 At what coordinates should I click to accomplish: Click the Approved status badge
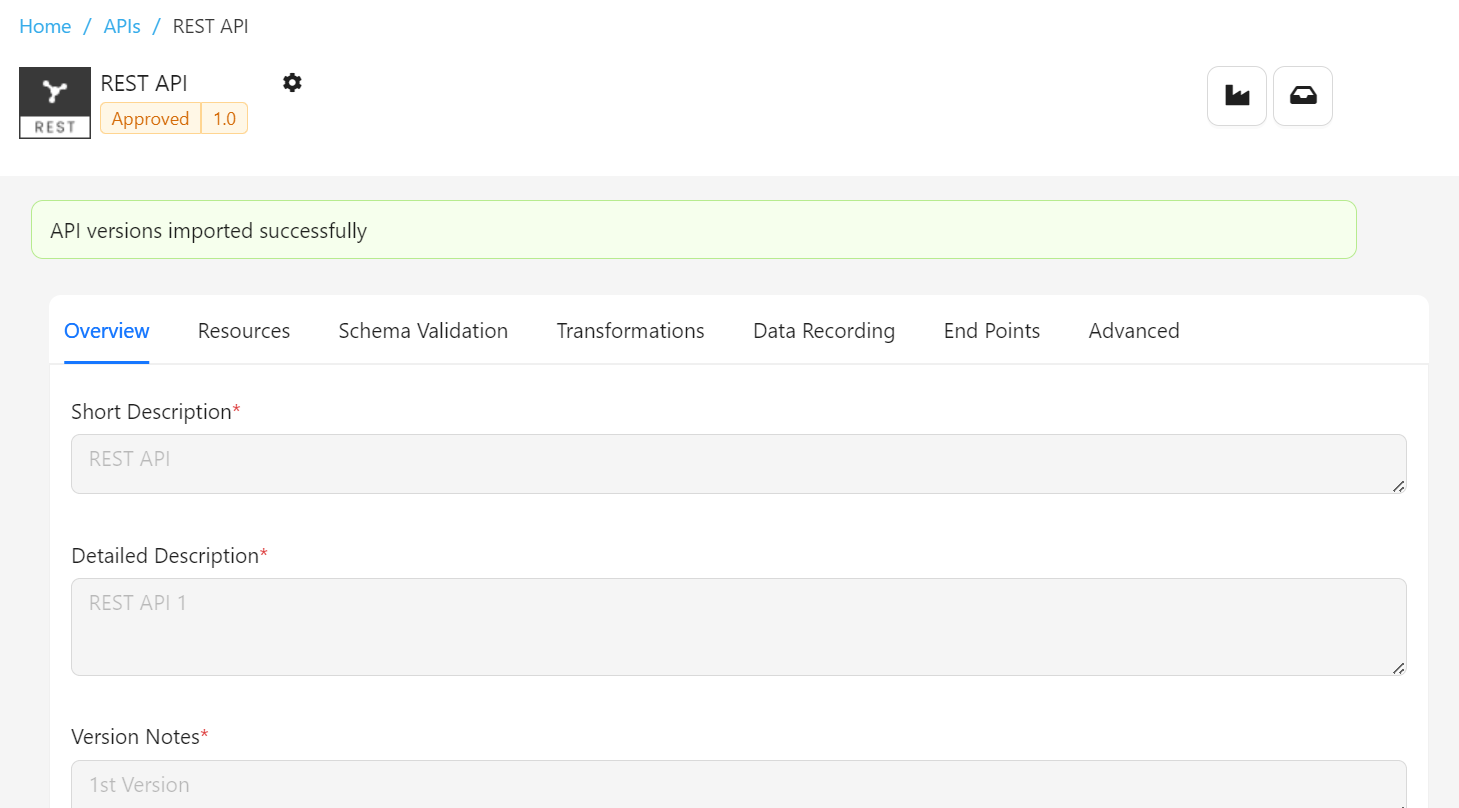click(150, 119)
